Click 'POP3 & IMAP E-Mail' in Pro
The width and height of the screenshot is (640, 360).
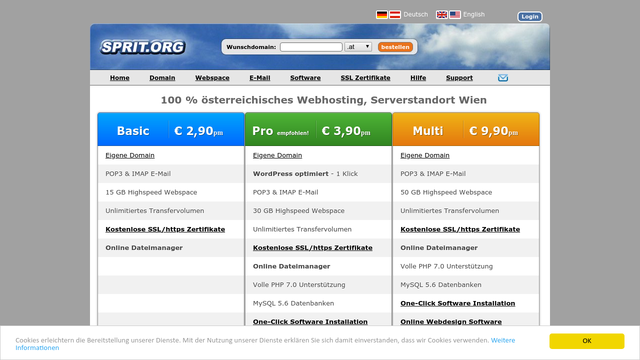click(x=285, y=192)
